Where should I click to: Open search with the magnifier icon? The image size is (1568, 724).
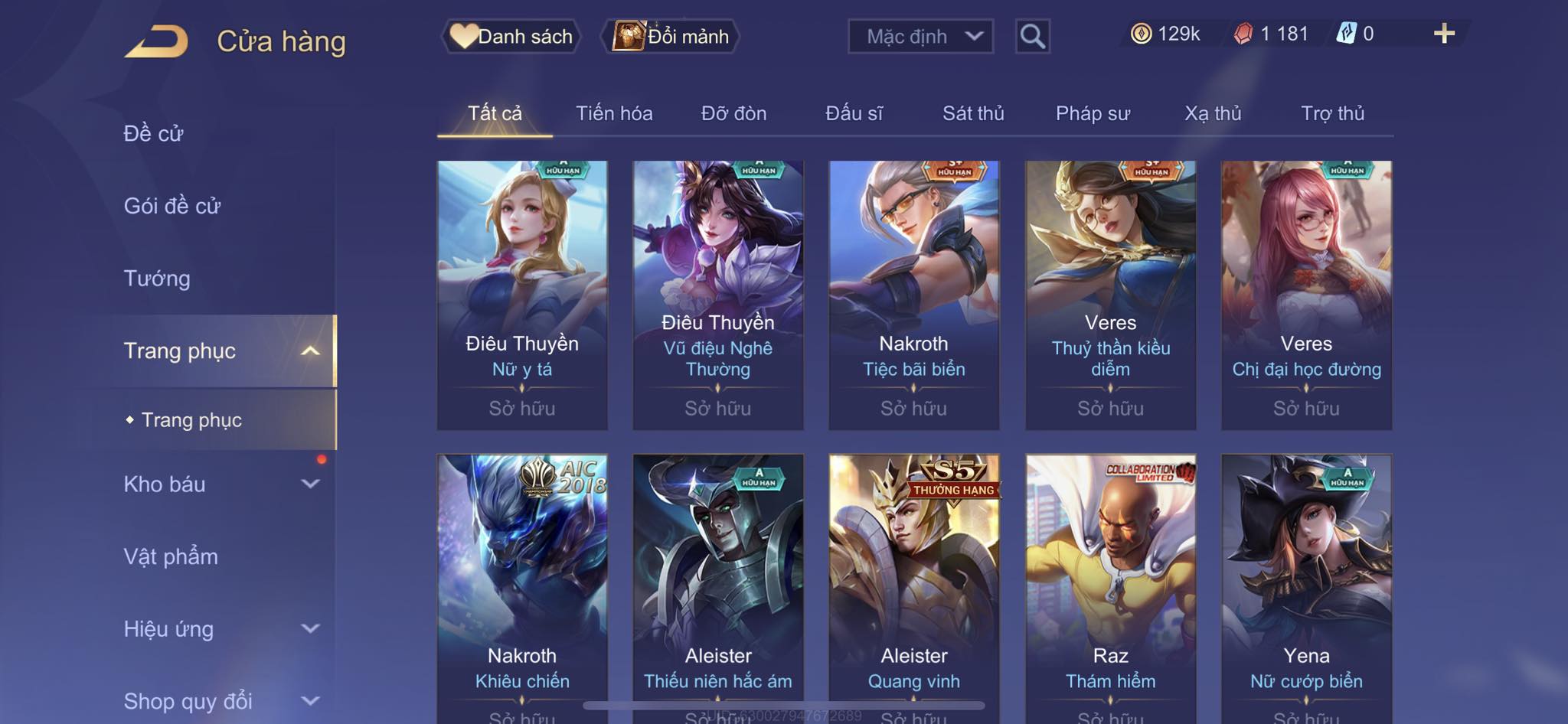pyautogui.click(x=1032, y=36)
